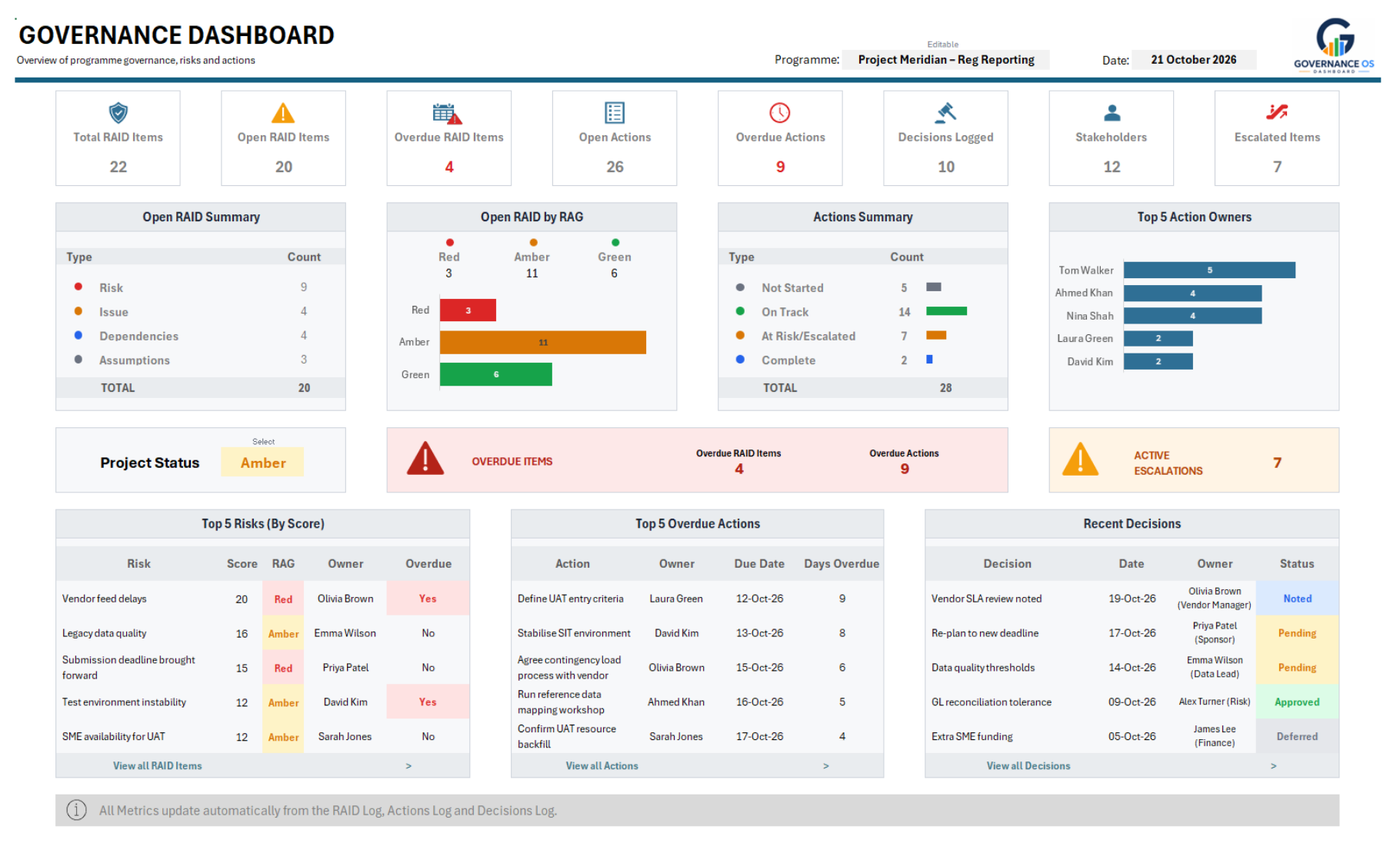Click the 'Score' column header in Top 5 Risks
1400x846 pixels.
(x=241, y=564)
